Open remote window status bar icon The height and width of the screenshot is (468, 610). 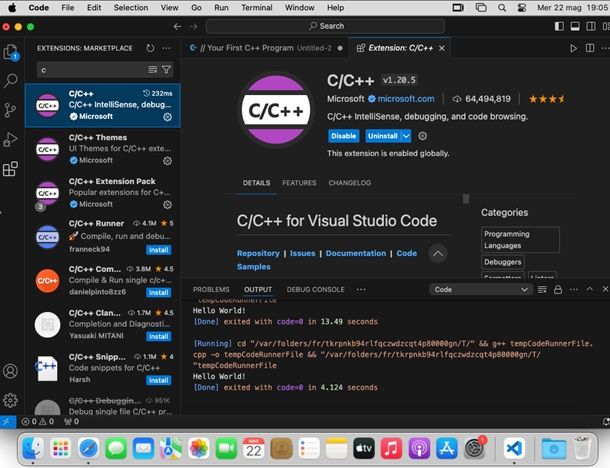[8, 421]
